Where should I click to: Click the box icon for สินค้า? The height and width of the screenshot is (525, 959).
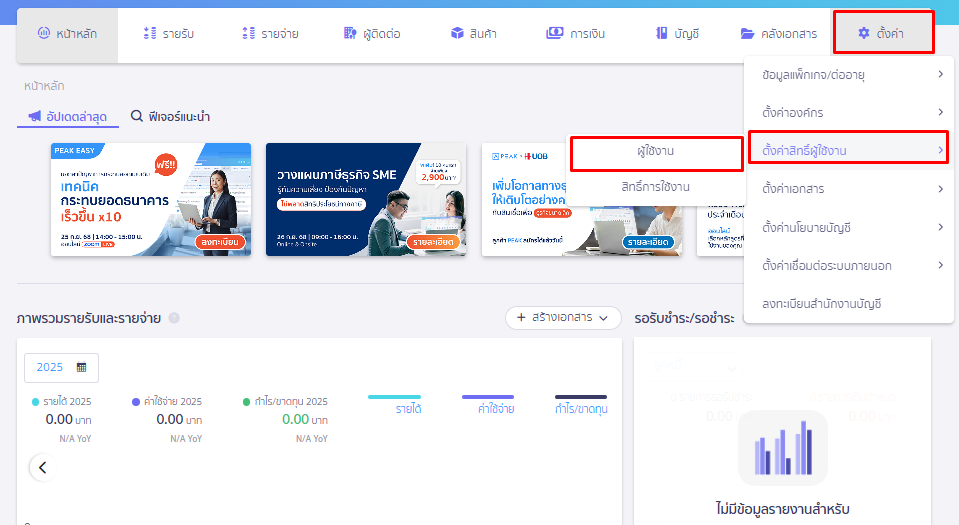click(x=456, y=34)
